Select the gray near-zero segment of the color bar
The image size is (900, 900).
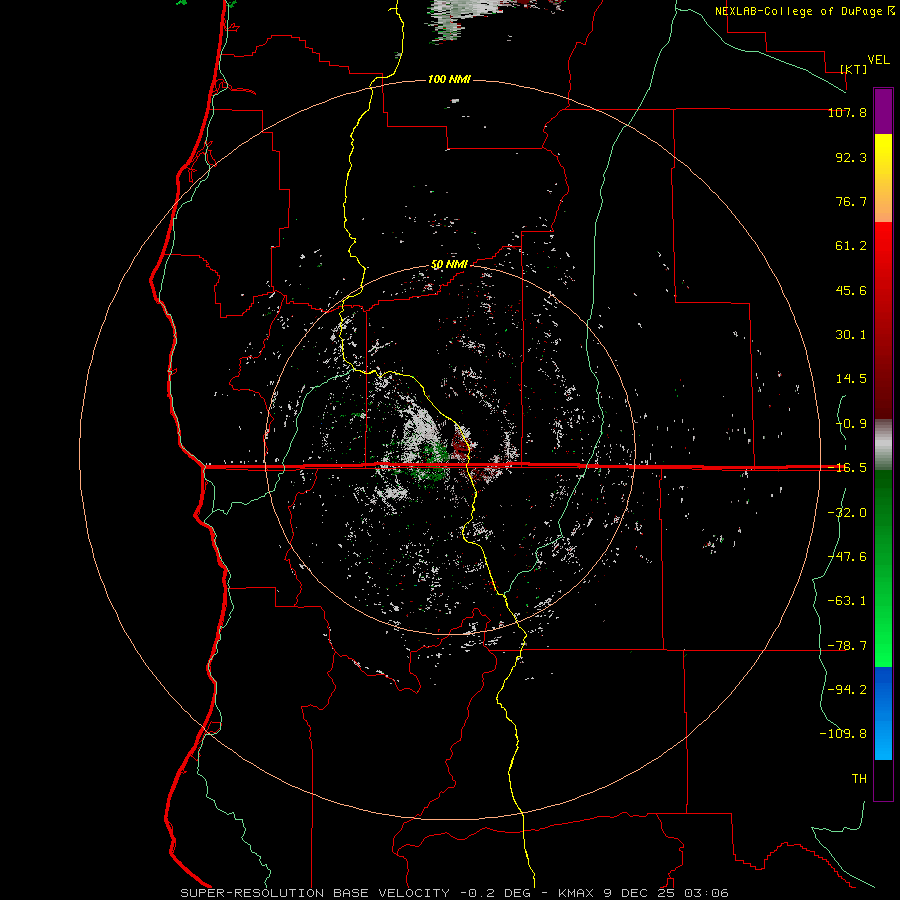click(x=883, y=445)
